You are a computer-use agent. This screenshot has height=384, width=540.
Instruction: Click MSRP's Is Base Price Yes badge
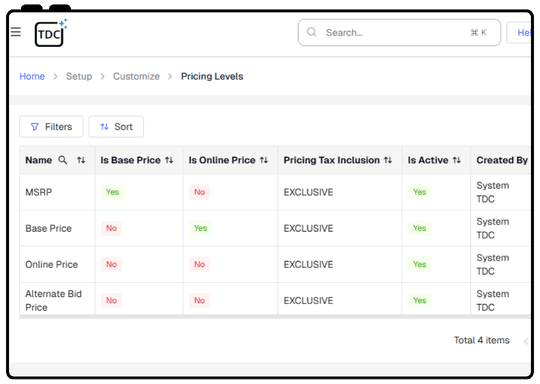pyautogui.click(x=112, y=192)
